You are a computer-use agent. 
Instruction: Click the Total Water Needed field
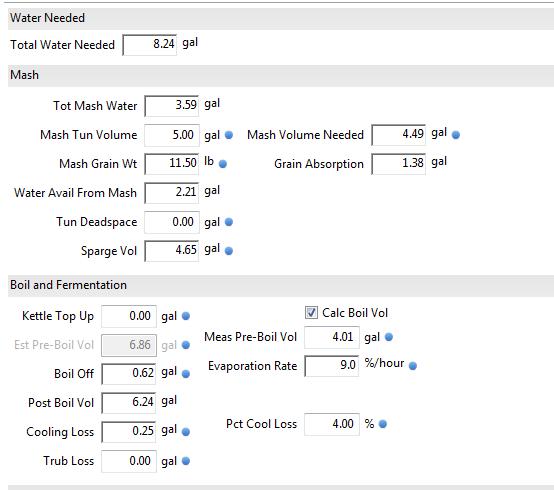click(x=149, y=45)
